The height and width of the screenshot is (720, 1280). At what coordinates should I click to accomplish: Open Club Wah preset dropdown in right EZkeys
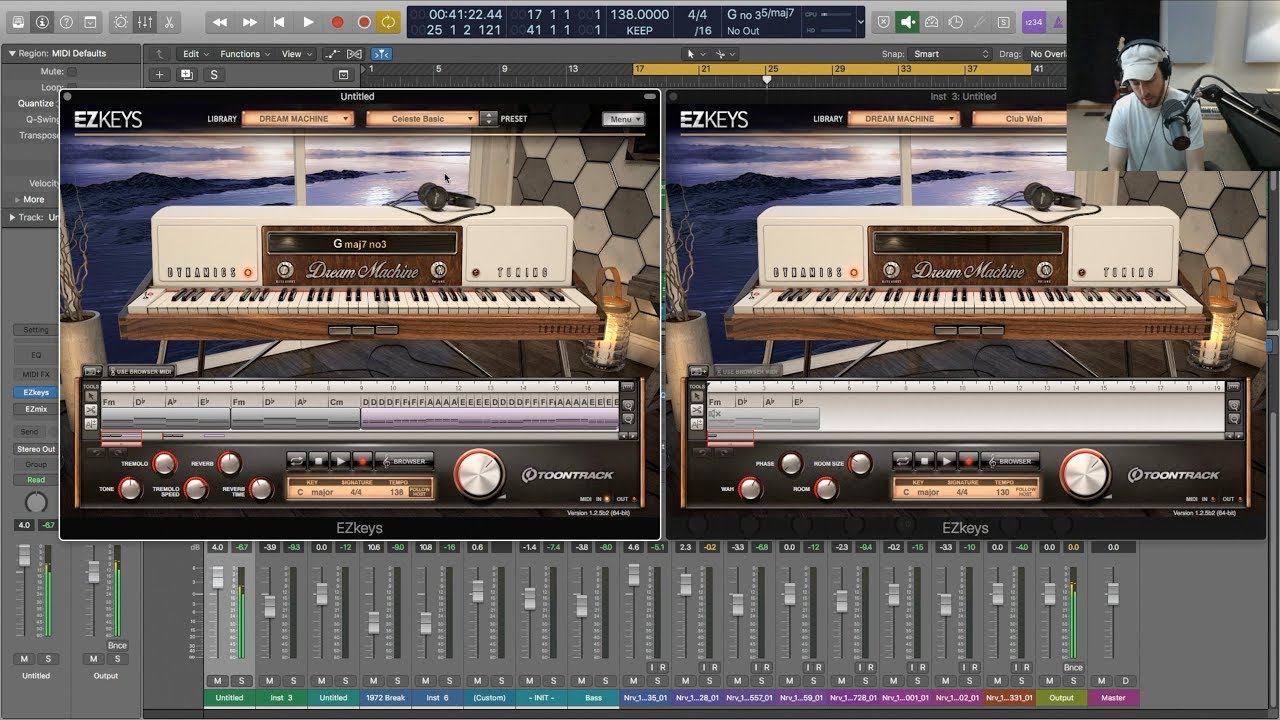[1022, 118]
